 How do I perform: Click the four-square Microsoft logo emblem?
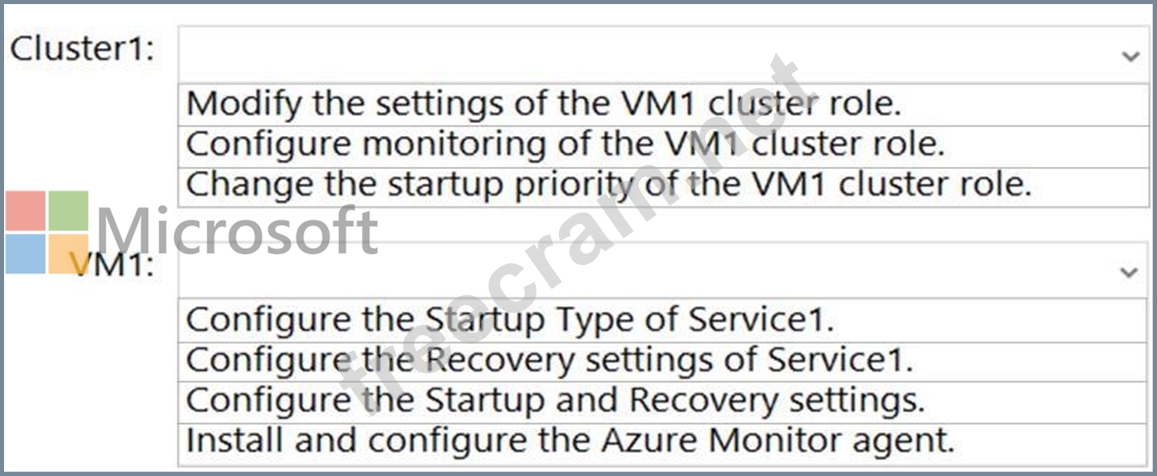(x=47, y=232)
